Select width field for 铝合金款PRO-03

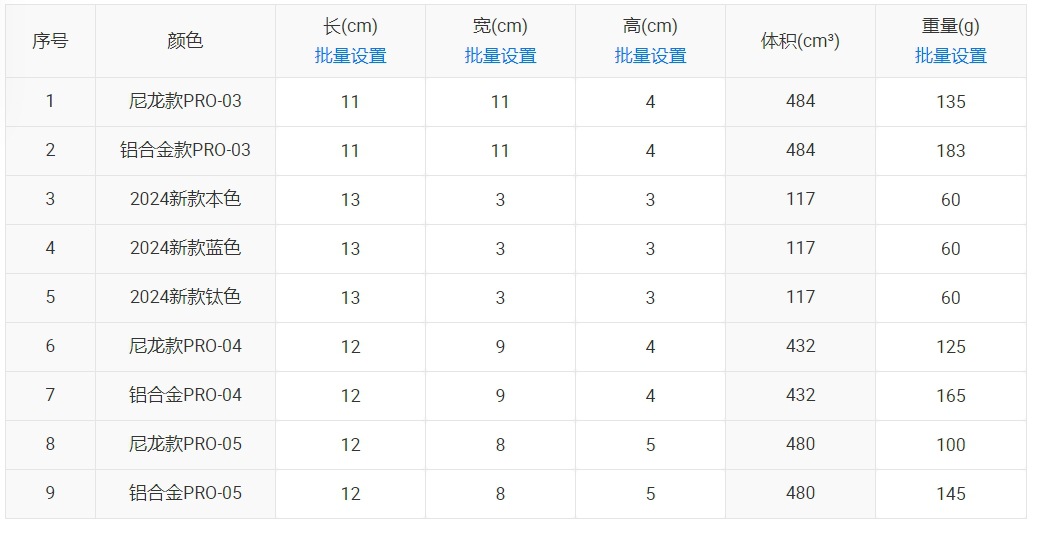[500, 151]
